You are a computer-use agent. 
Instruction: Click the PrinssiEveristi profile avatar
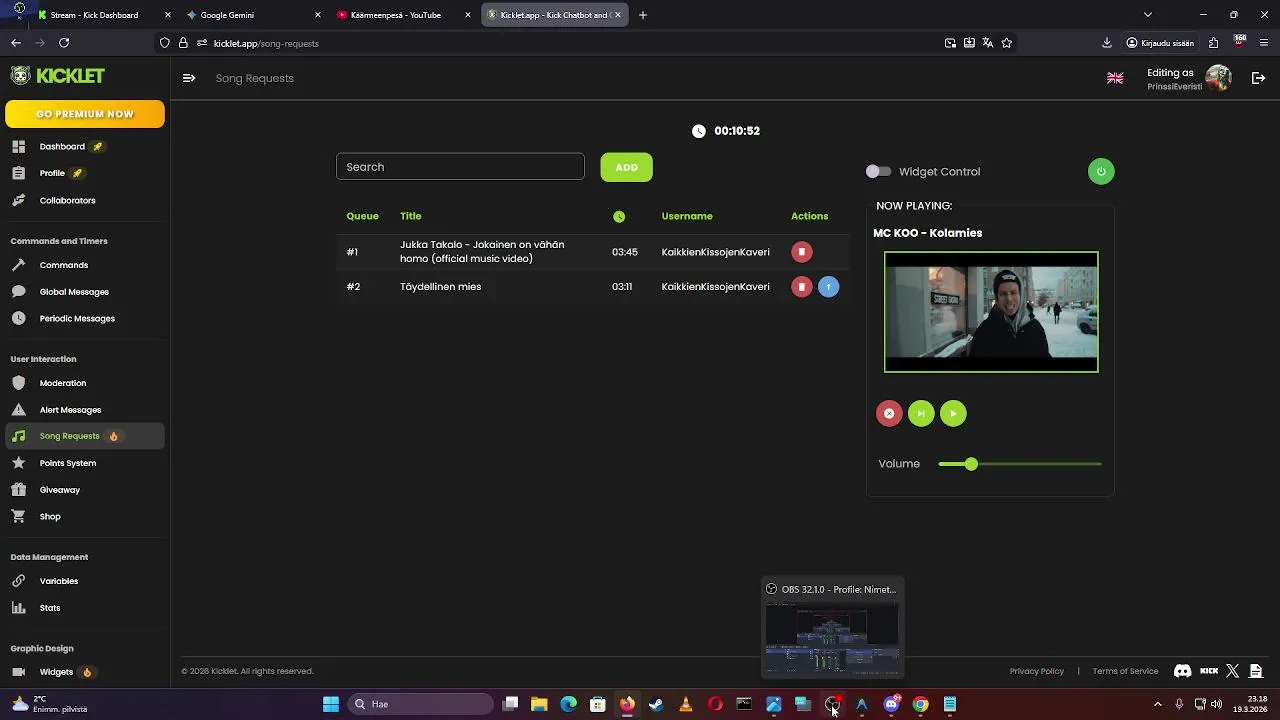[1218, 78]
